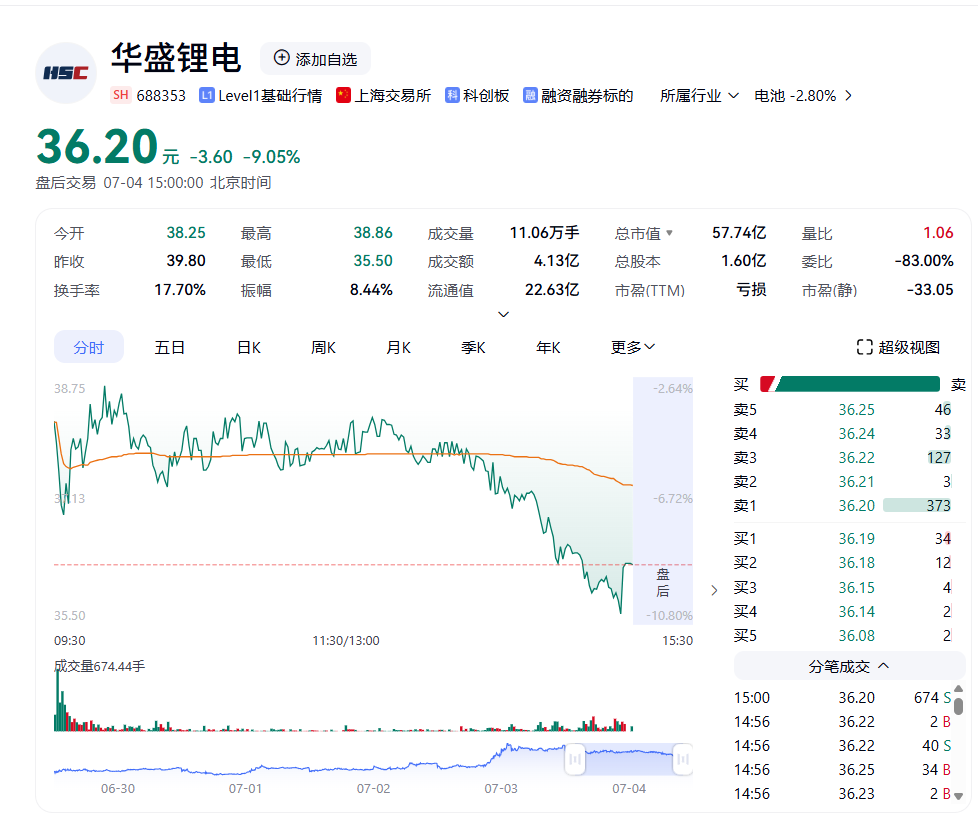The height and width of the screenshot is (825, 978).
Task: Click the left handle of timeline range slider
Action: (x=575, y=759)
